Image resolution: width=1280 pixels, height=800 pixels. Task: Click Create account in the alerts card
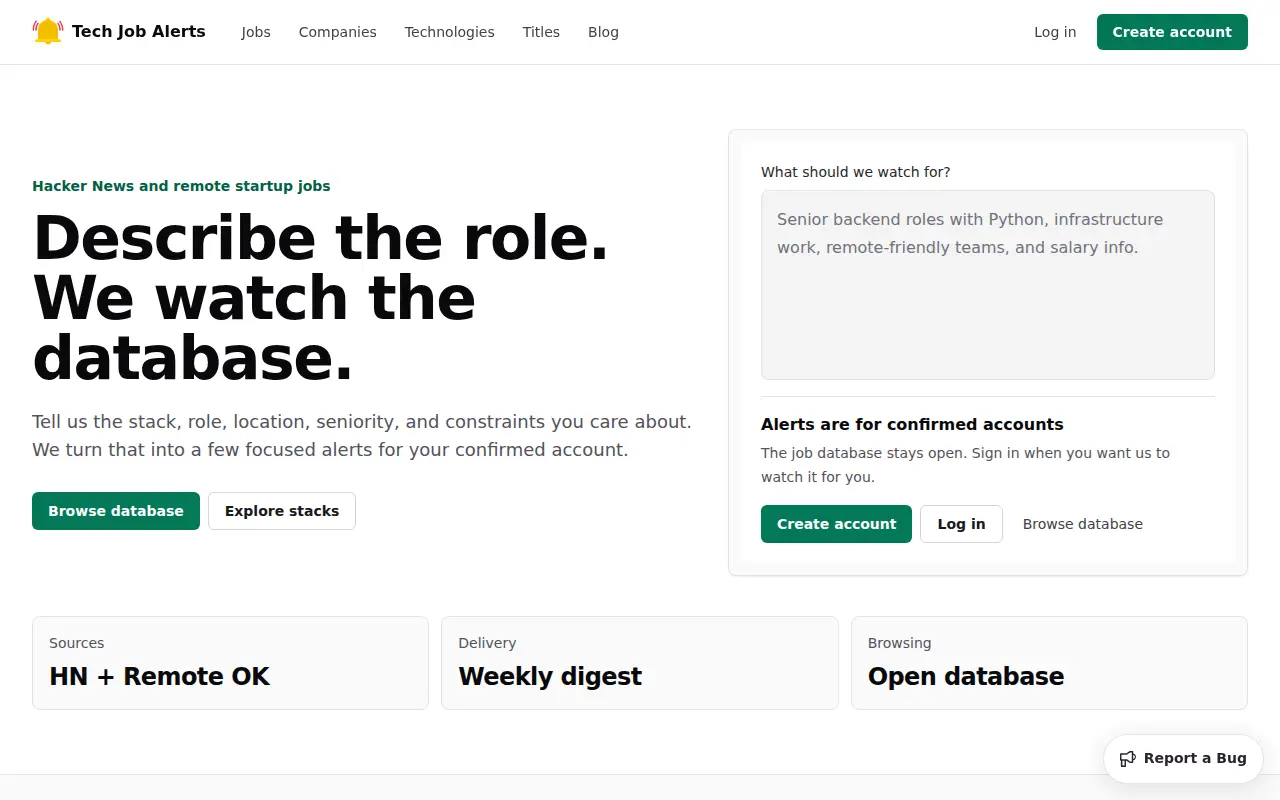[x=836, y=524]
